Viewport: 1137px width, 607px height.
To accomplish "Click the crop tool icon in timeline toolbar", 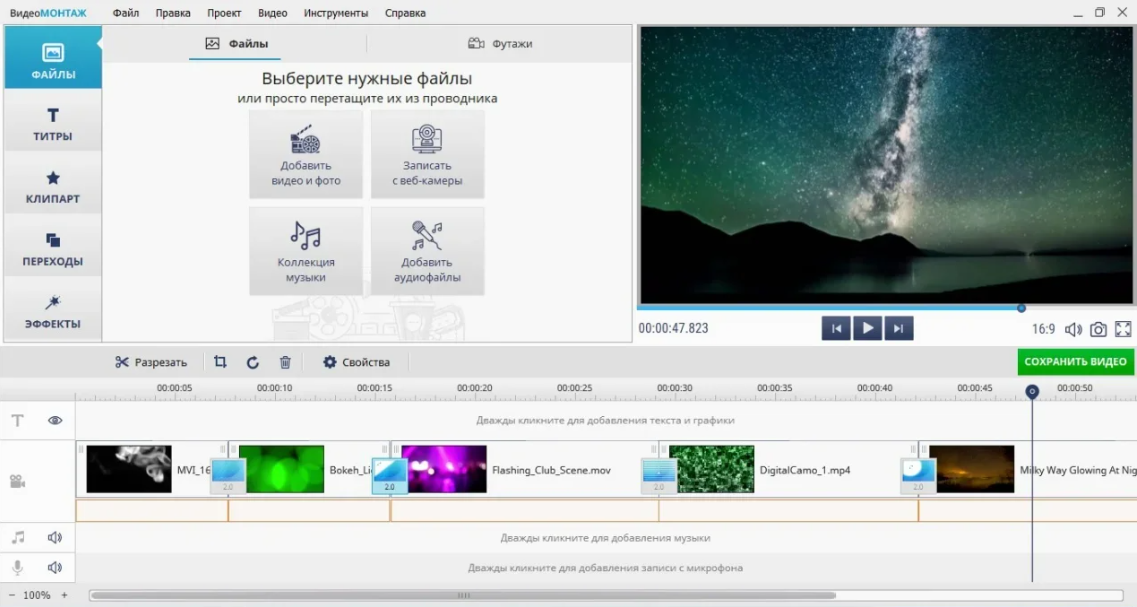I will pyautogui.click(x=220, y=362).
